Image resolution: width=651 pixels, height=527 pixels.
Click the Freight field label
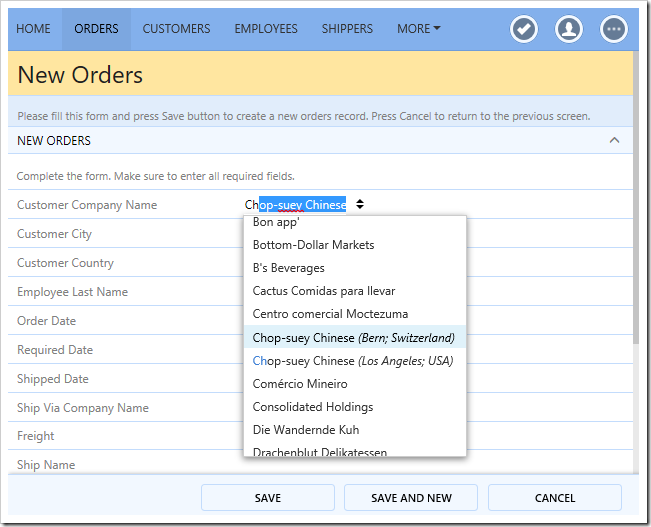[x=36, y=436]
